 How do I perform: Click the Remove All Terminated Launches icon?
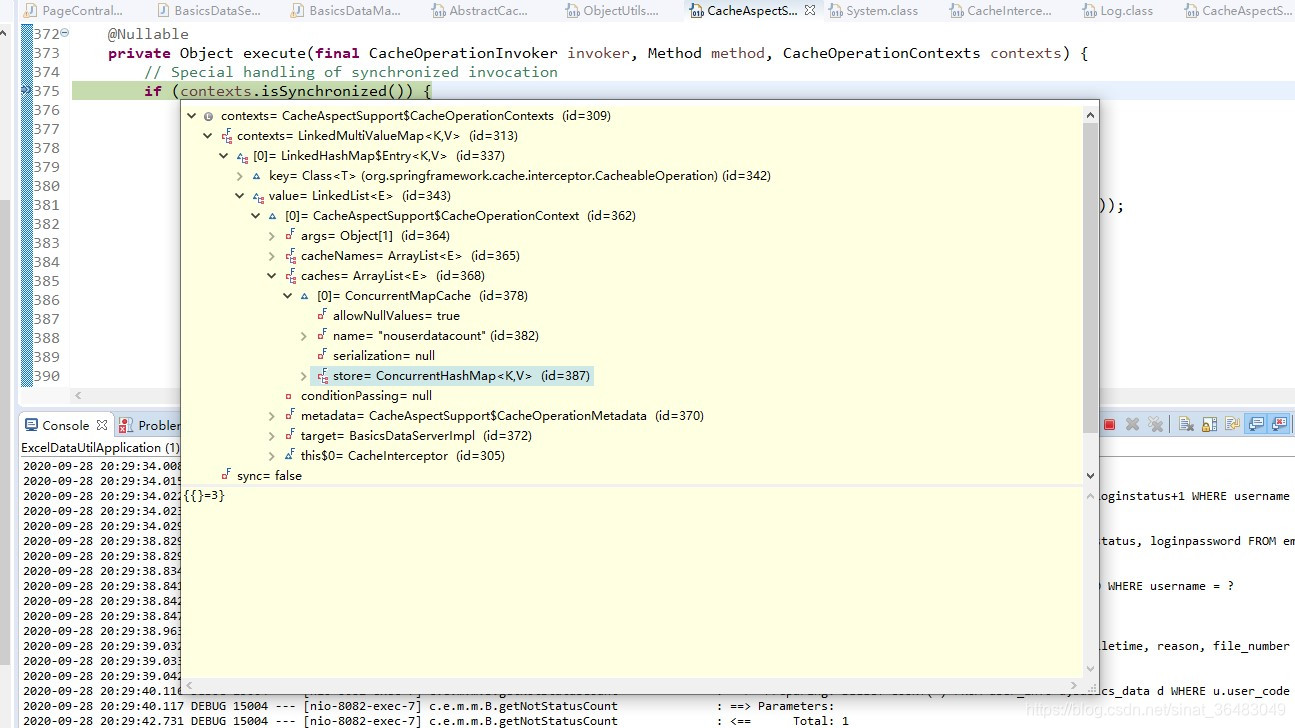click(x=1156, y=424)
